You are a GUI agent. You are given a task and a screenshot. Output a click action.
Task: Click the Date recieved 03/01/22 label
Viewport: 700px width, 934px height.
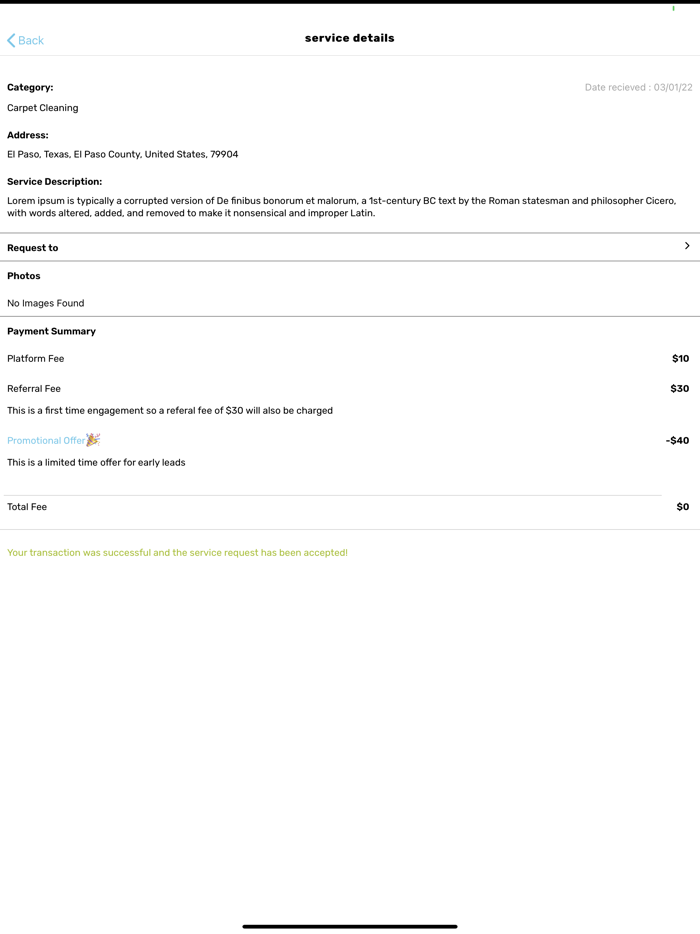(638, 88)
